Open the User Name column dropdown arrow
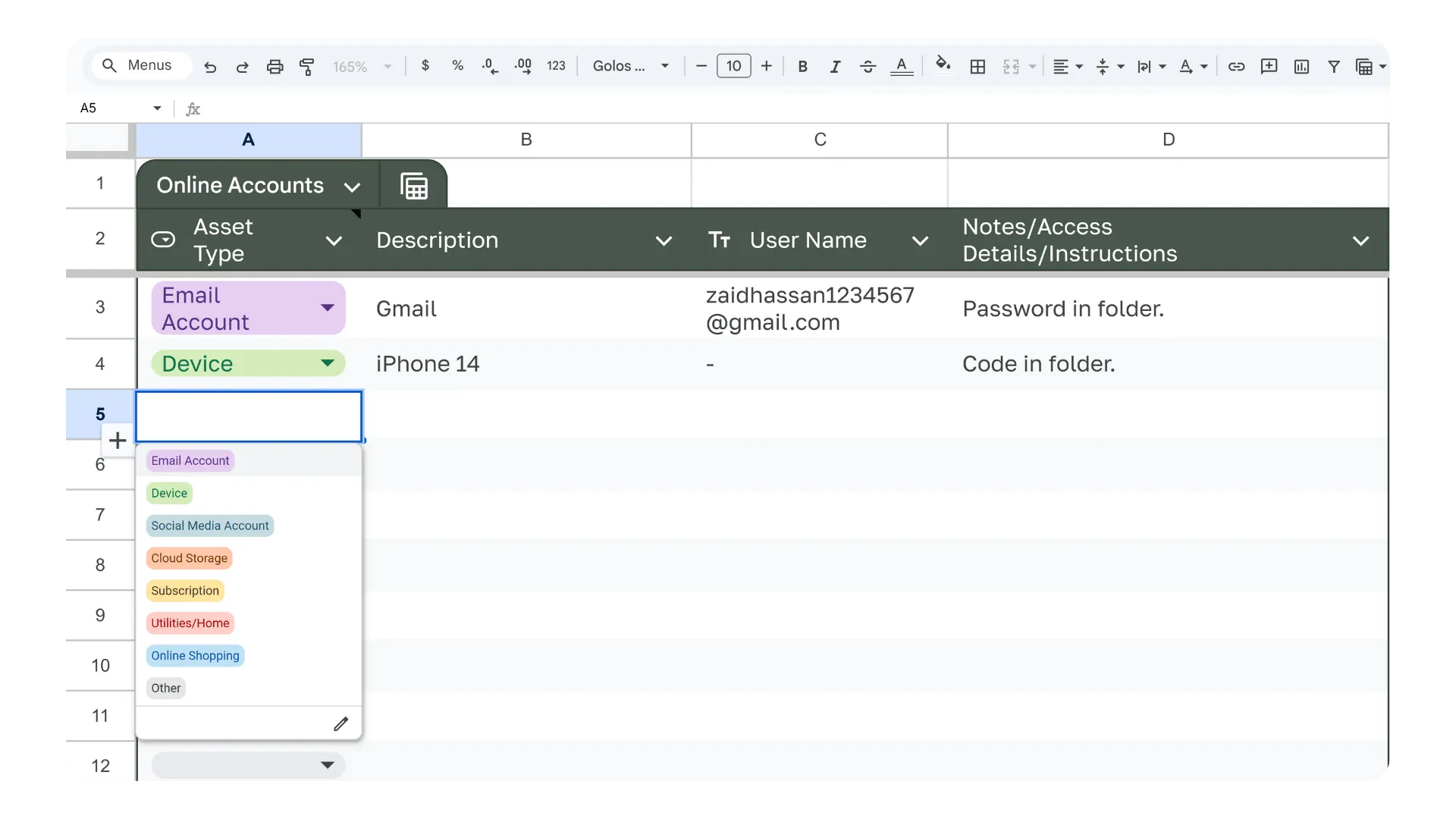 click(x=920, y=241)
